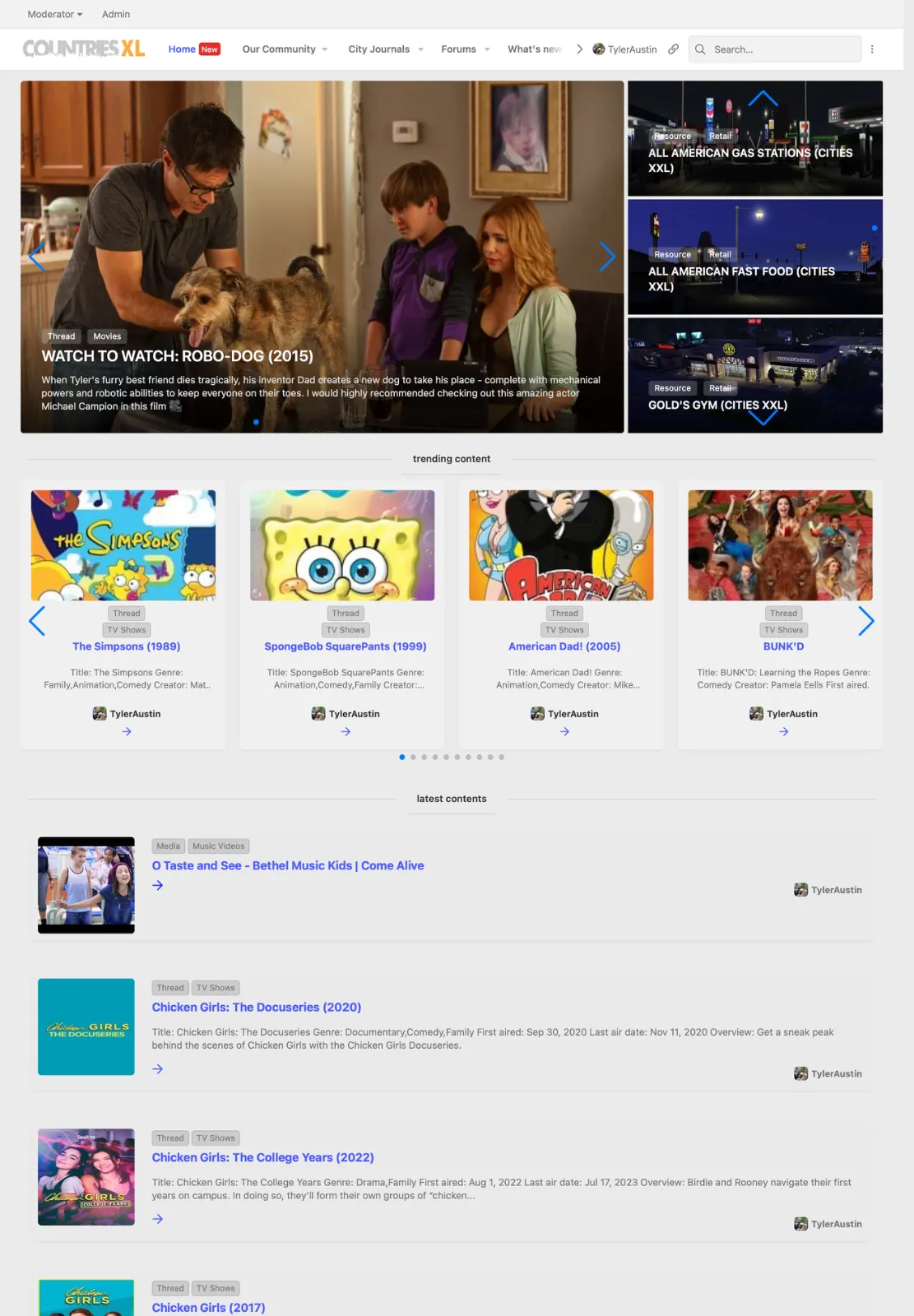Click the search magnifier icon

700,49
